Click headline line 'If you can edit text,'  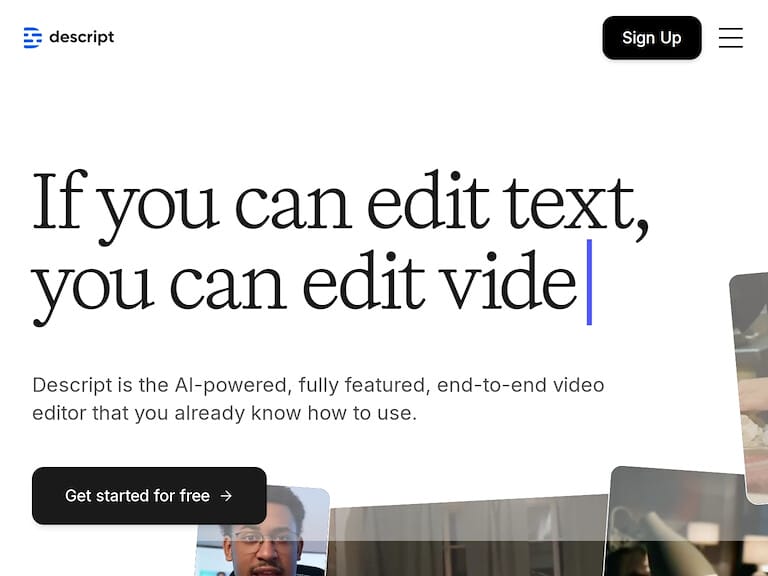click(341, 201)
